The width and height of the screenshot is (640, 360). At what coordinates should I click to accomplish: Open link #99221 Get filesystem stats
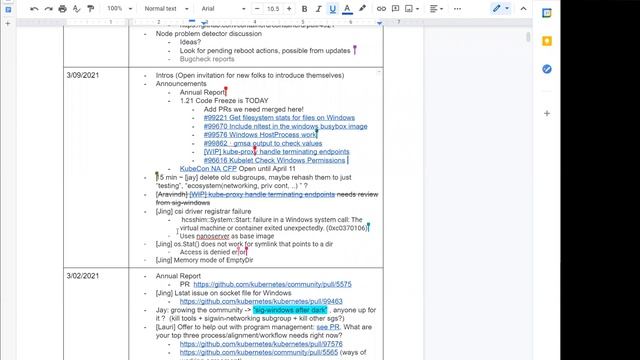[x=279, y=118]
